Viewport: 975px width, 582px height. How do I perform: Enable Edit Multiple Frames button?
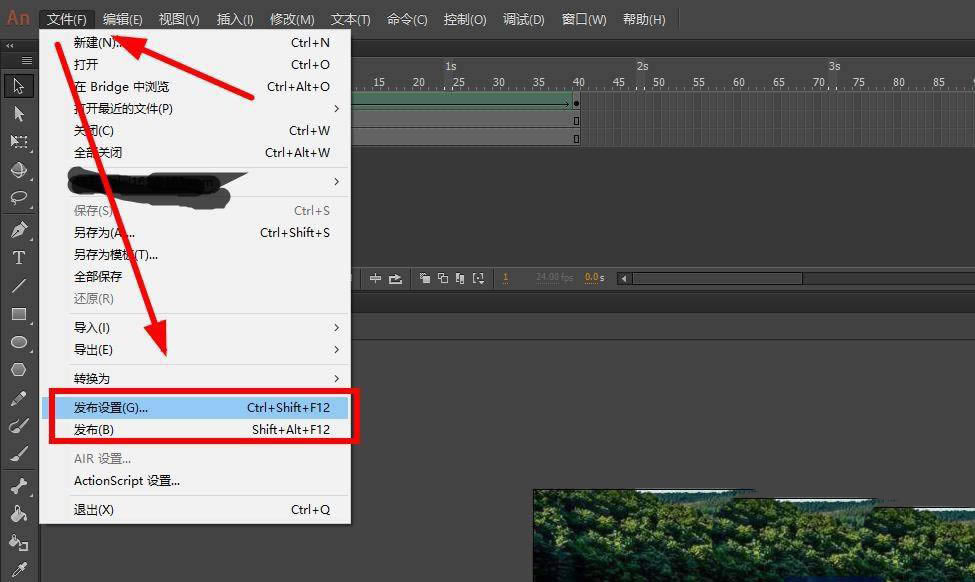coord(460,278)
